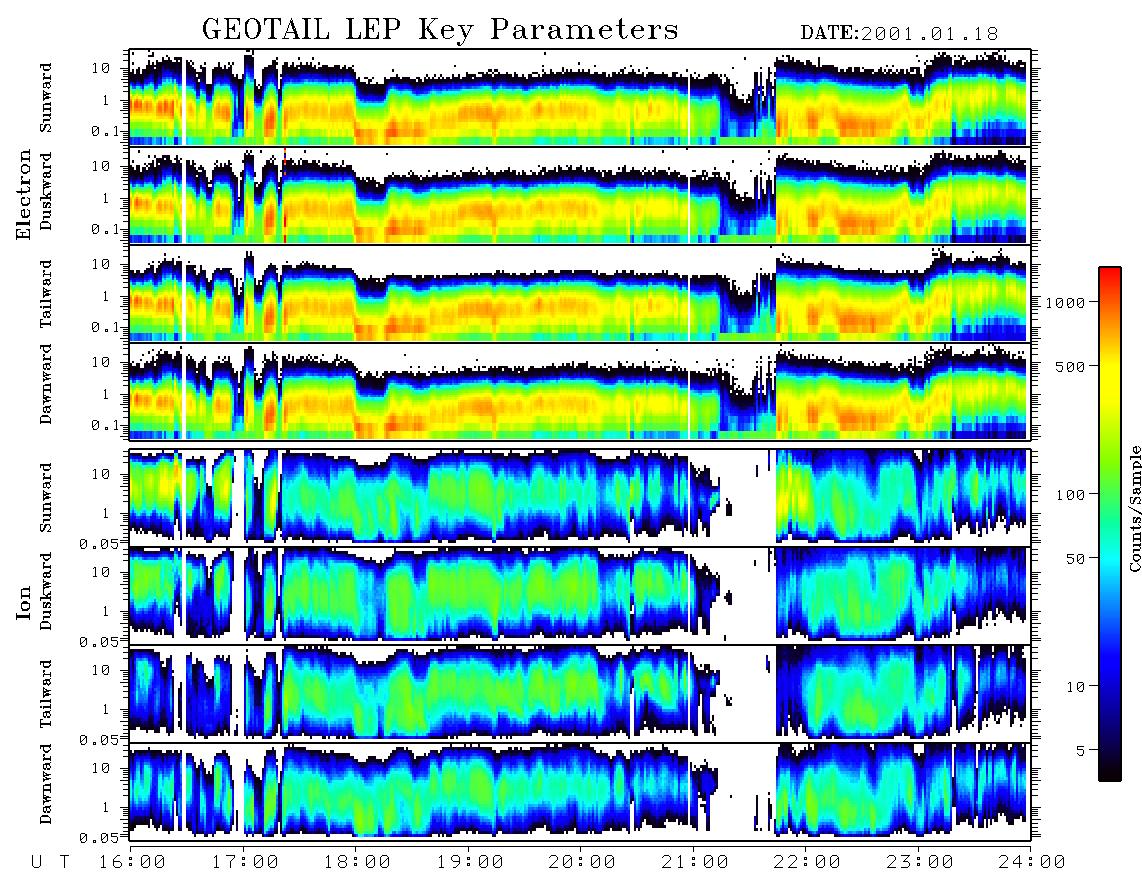Click the colorbar tick label 10
1142x880 pixels.
pos(1075,686)
